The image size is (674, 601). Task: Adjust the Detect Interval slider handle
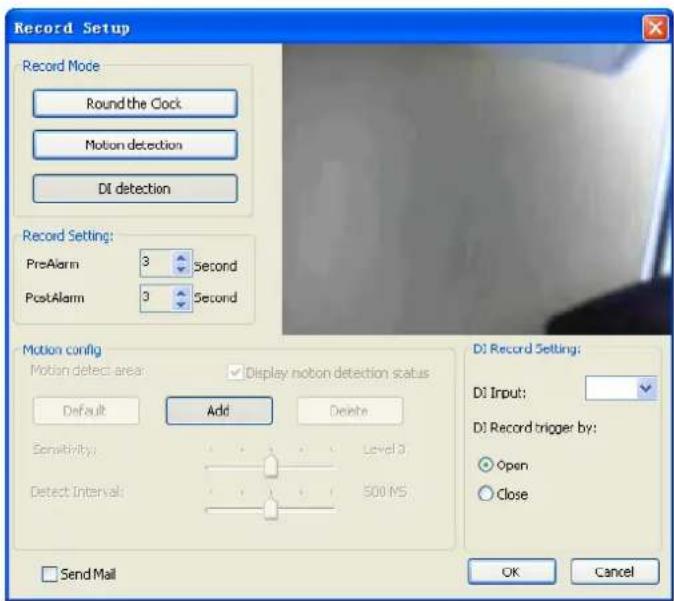(x=271, y=509)
